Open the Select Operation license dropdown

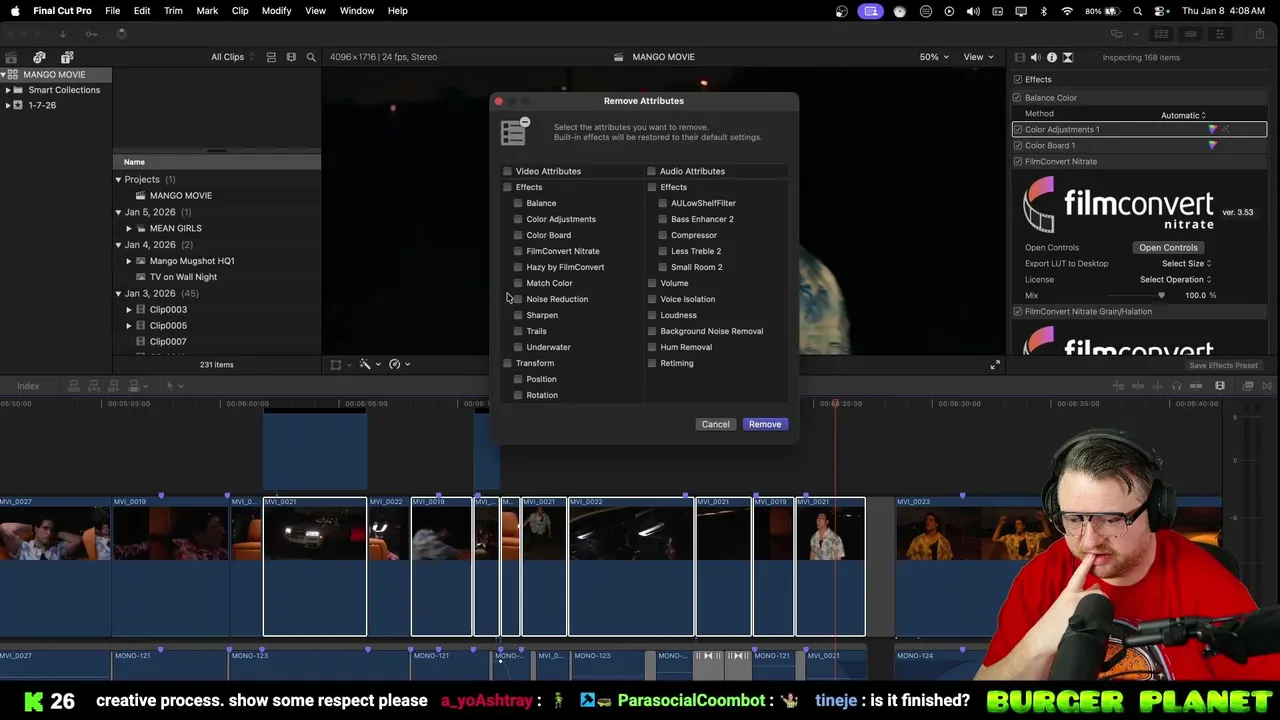tap(1175, 279)
